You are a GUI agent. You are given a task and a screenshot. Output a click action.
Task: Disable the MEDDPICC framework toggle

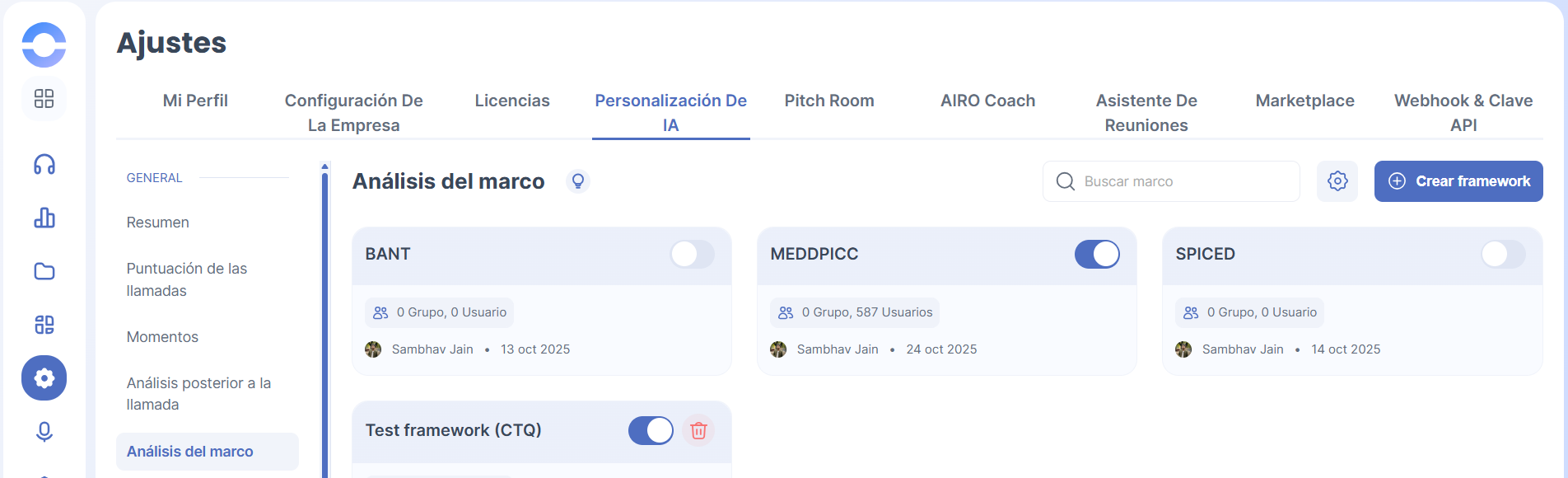(1097, 254)
